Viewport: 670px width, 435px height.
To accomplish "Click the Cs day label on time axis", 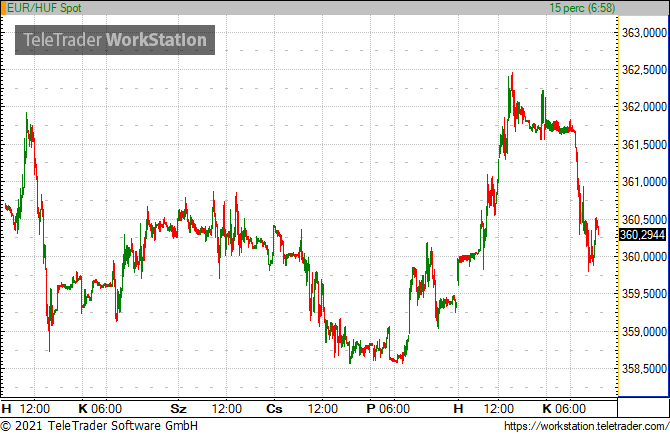I will [274, 409].
